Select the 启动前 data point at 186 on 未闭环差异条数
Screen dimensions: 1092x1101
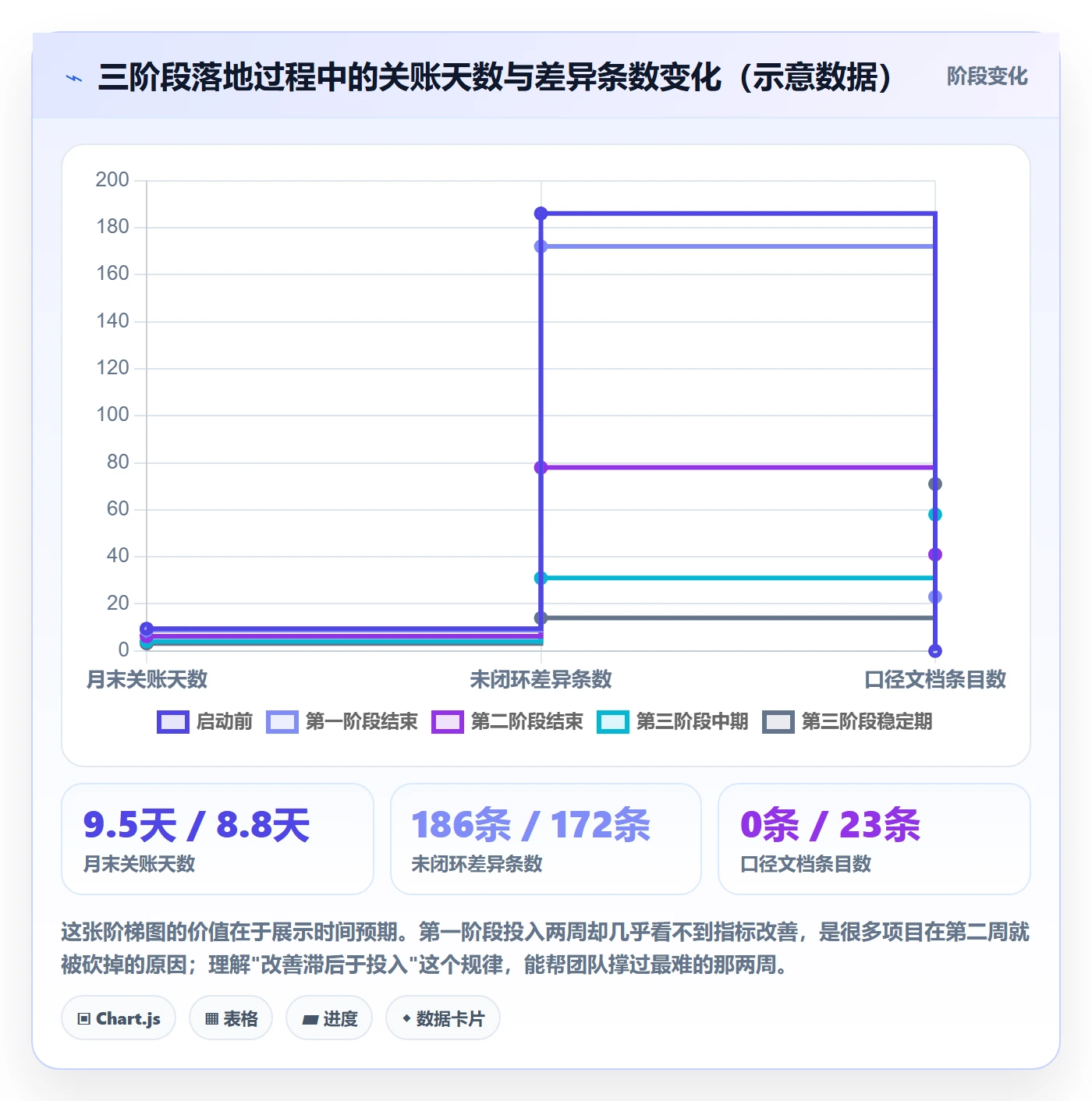[x=541, y=214]
